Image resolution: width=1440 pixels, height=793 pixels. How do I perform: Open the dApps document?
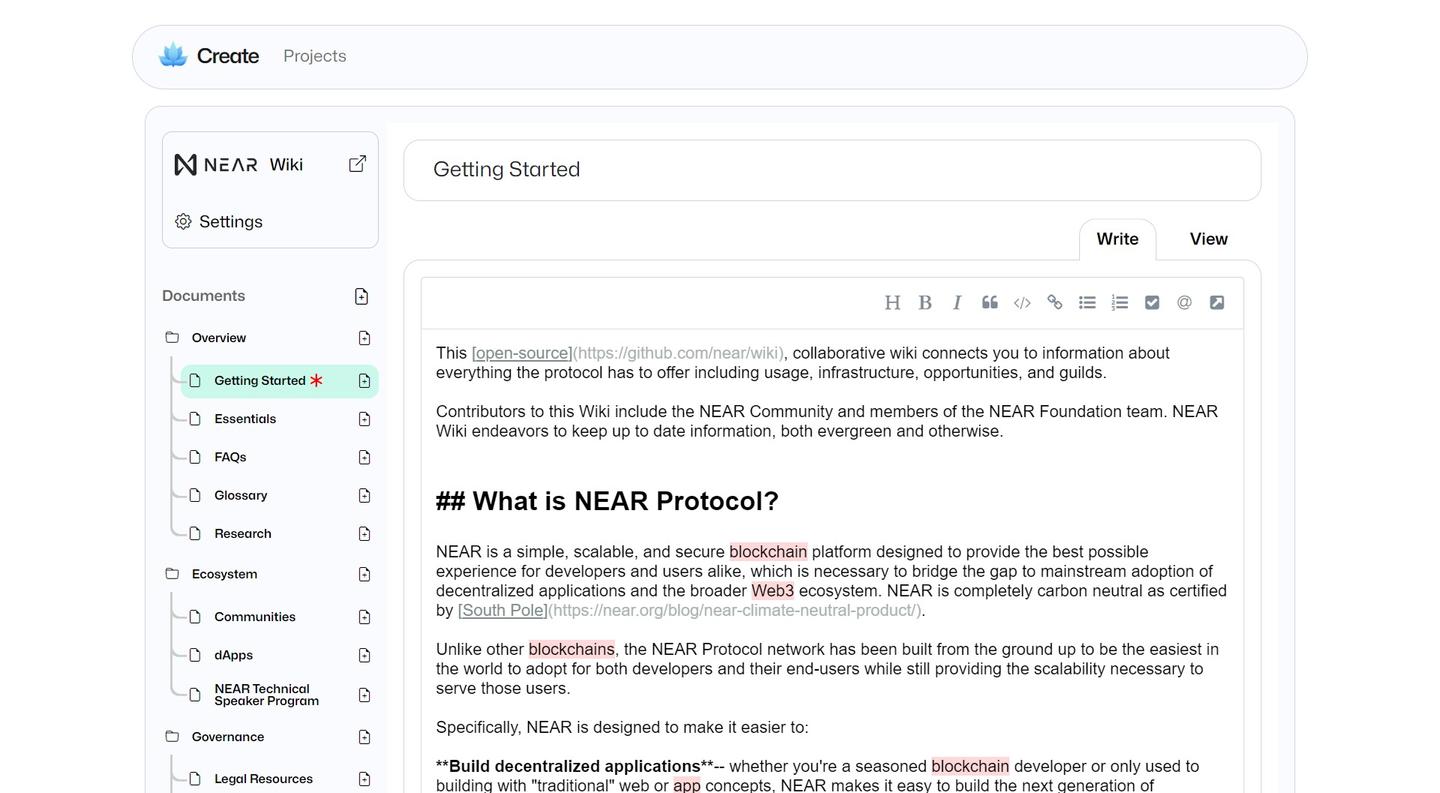233,655
